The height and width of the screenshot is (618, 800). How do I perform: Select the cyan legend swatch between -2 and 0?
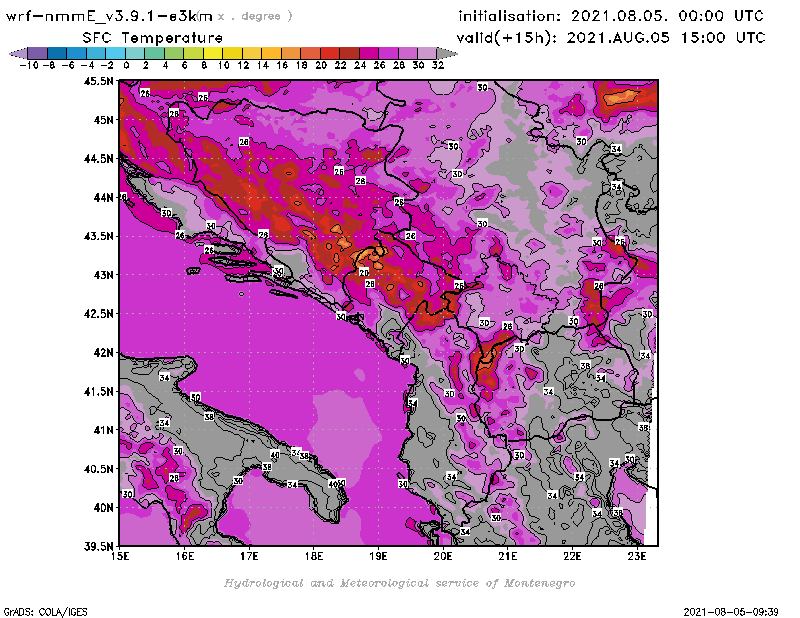[115, 53]
